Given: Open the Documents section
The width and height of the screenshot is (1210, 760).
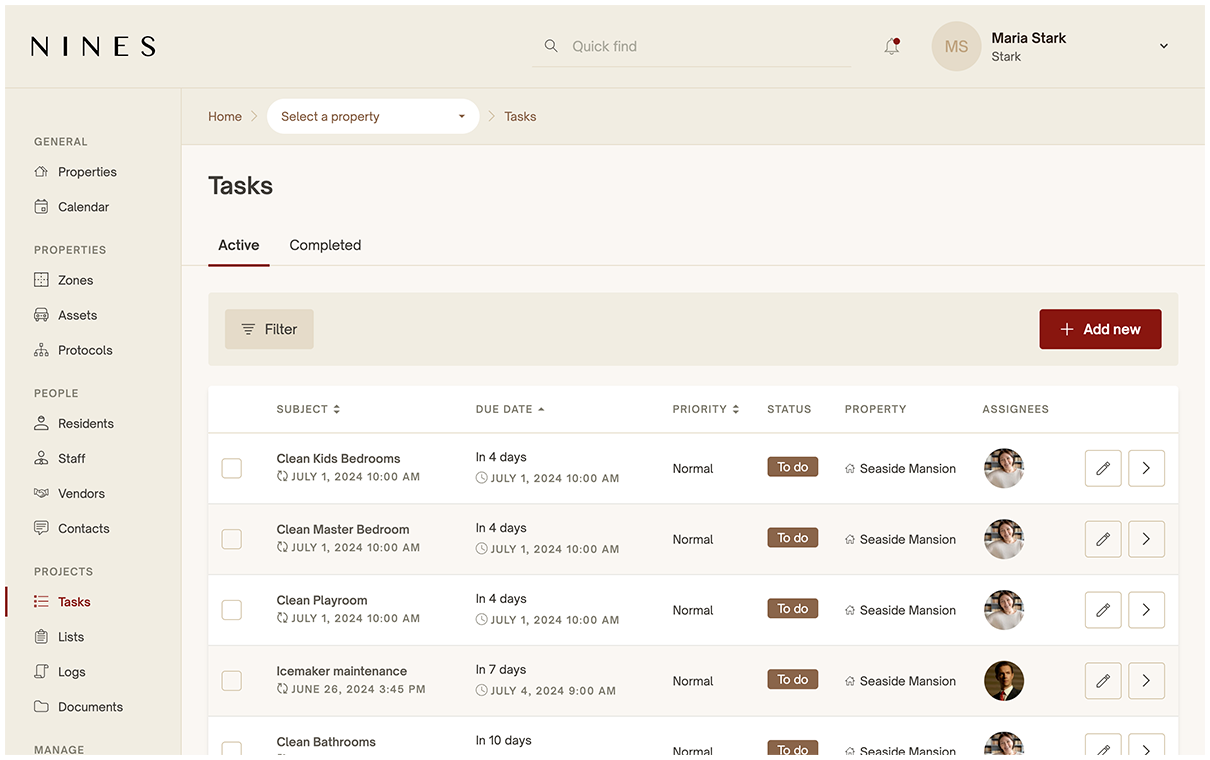Looking at the screenshot, I should pos(89,706).
